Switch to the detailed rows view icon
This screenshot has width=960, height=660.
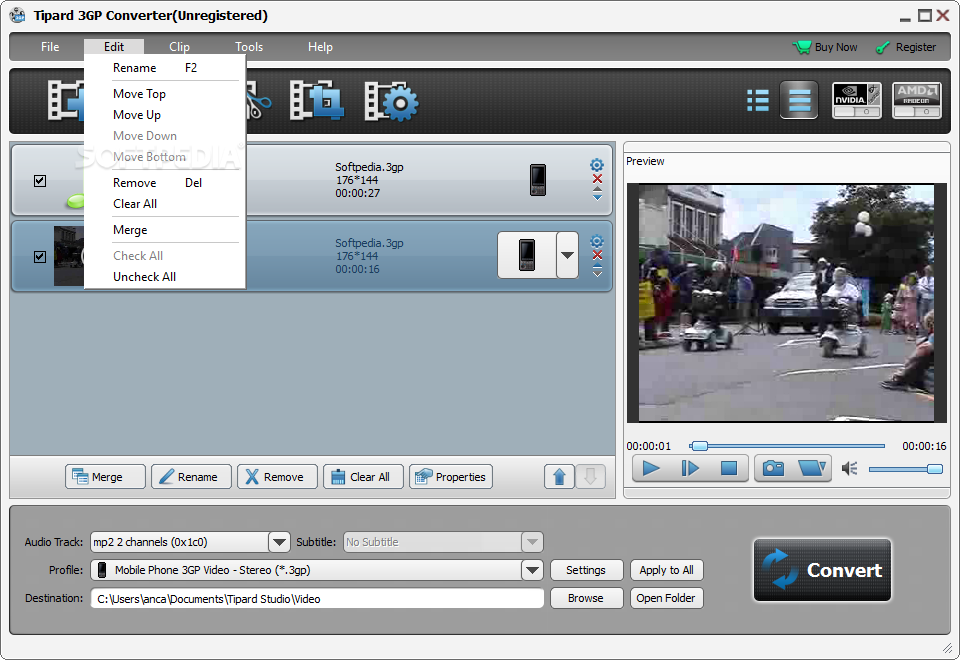coord(799,100)
